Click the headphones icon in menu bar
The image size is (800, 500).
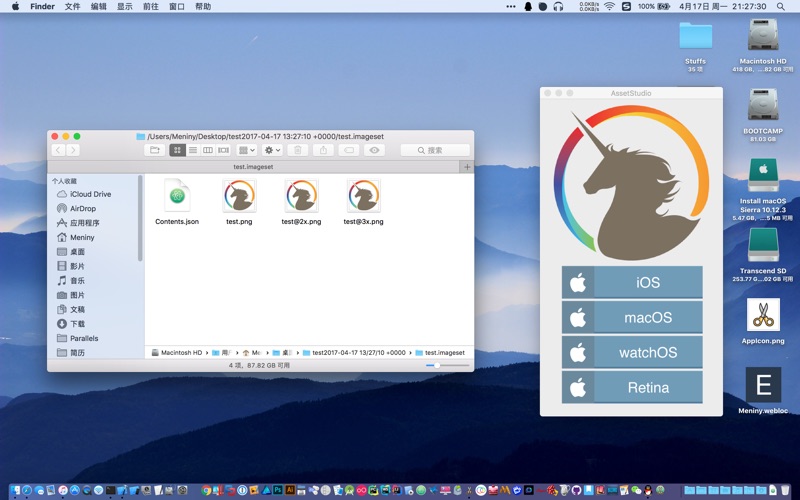[x=558, y=6]
